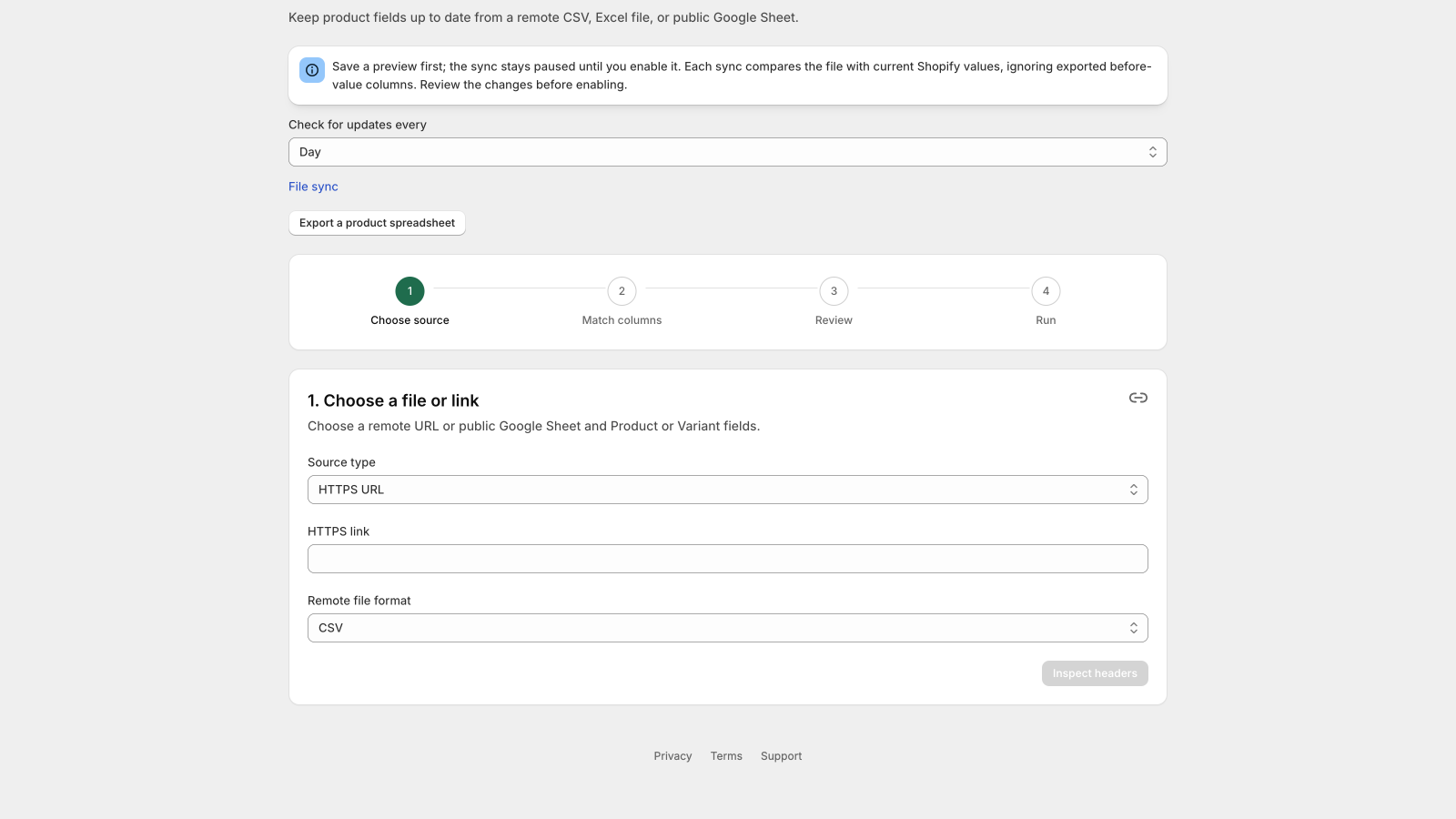Jump to step 4 circle Run
Screen dimensions: 1456x819
[1046, 291]
